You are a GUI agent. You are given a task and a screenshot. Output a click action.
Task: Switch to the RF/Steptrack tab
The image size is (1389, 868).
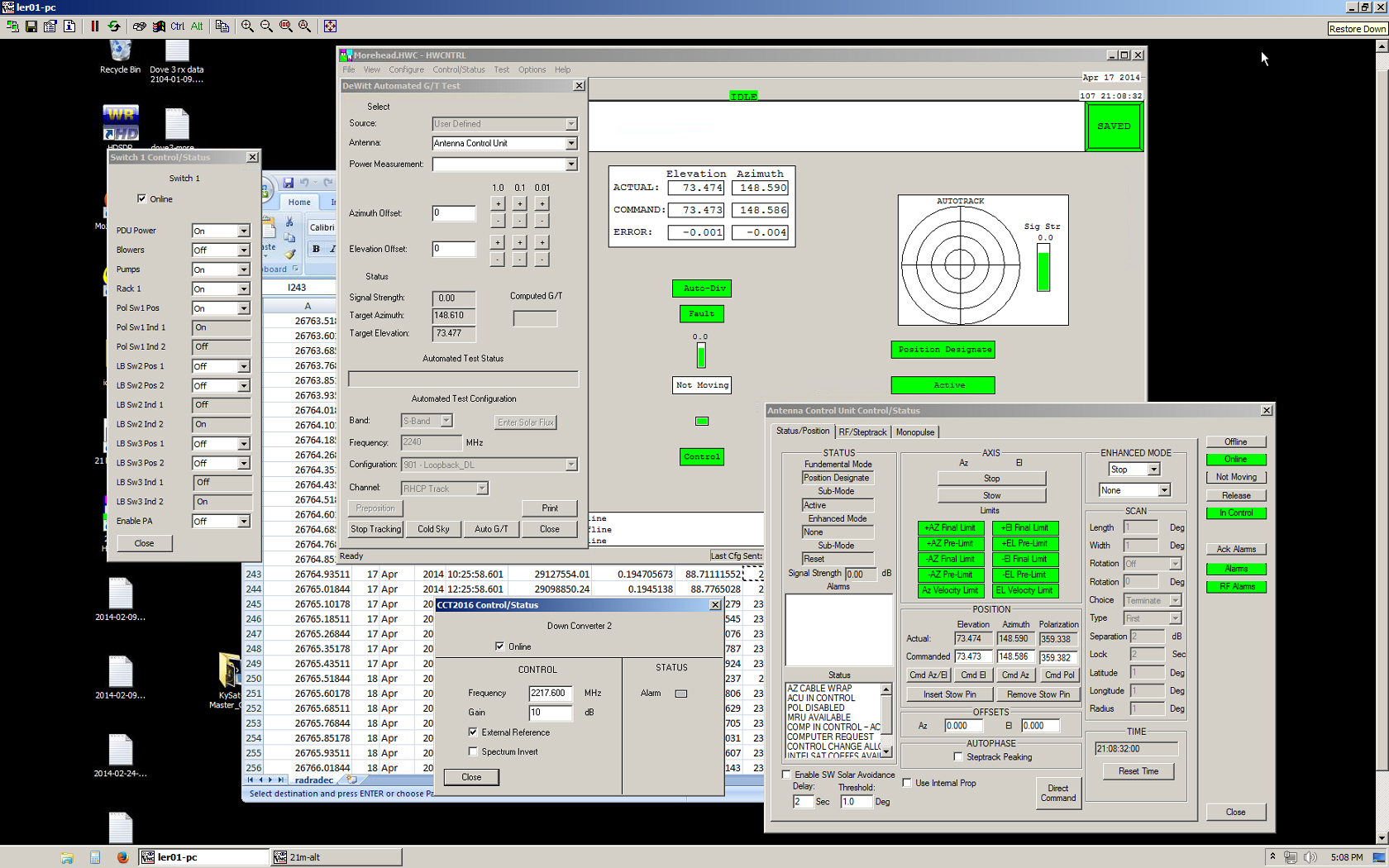click(x=862, y=432)
